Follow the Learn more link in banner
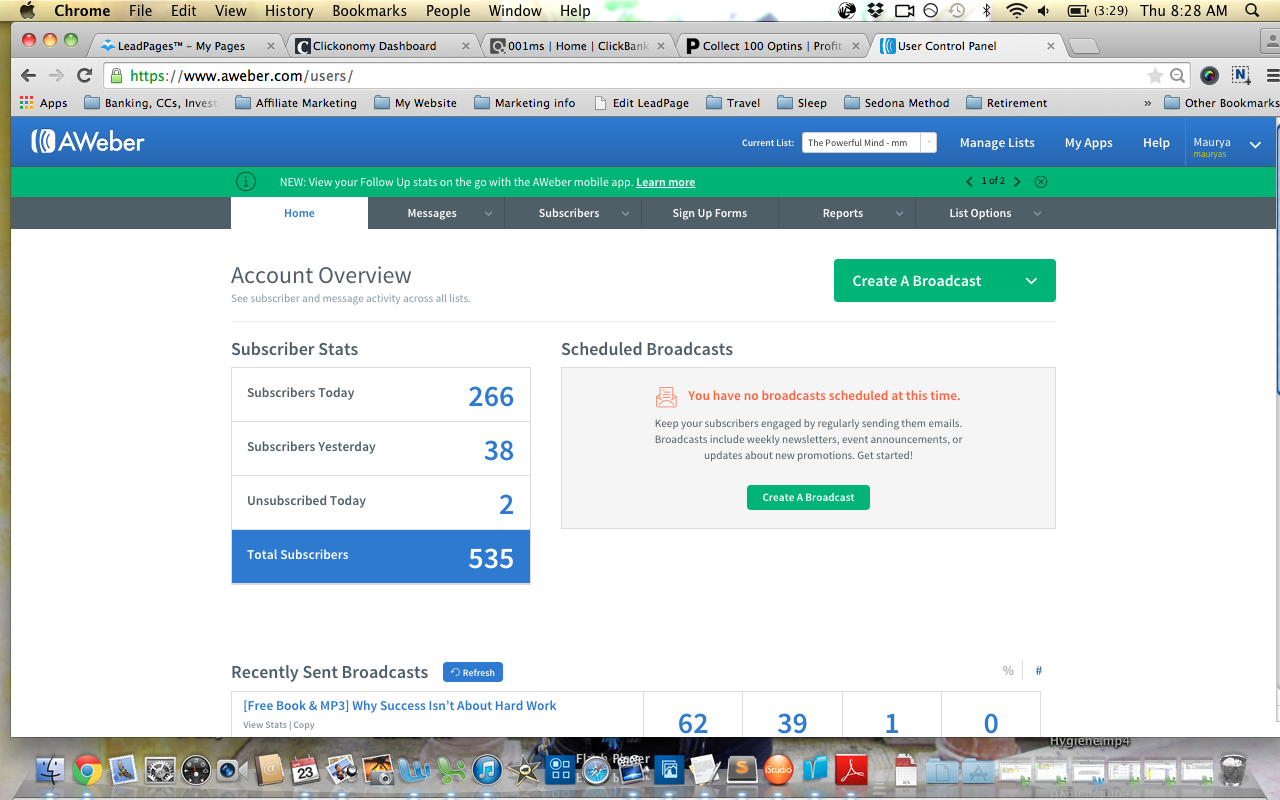 click(665, 182)
